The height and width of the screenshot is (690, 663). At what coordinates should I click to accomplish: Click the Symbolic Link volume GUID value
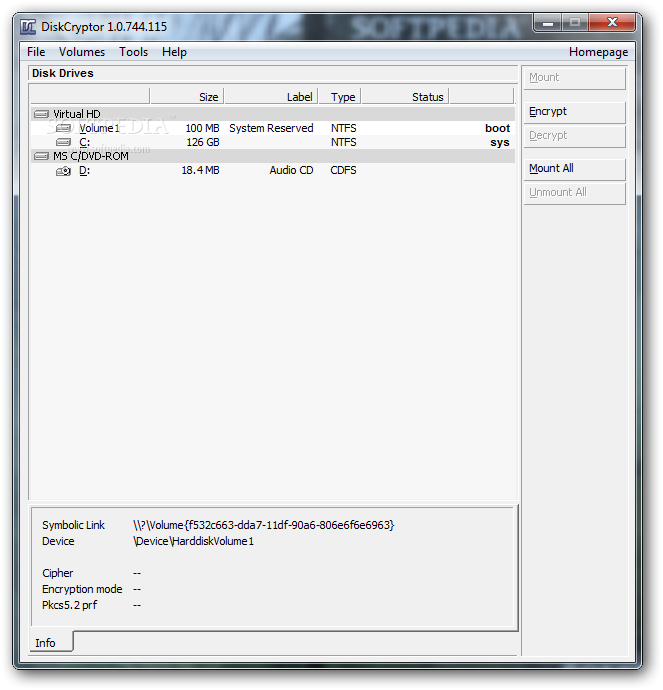point(264,525)
